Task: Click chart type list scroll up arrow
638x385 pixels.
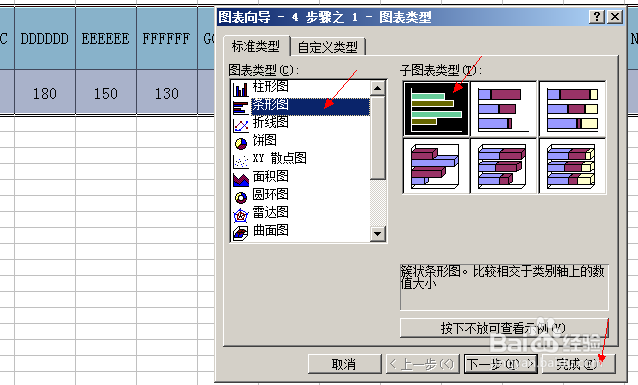Action: (x=378, y=88)
